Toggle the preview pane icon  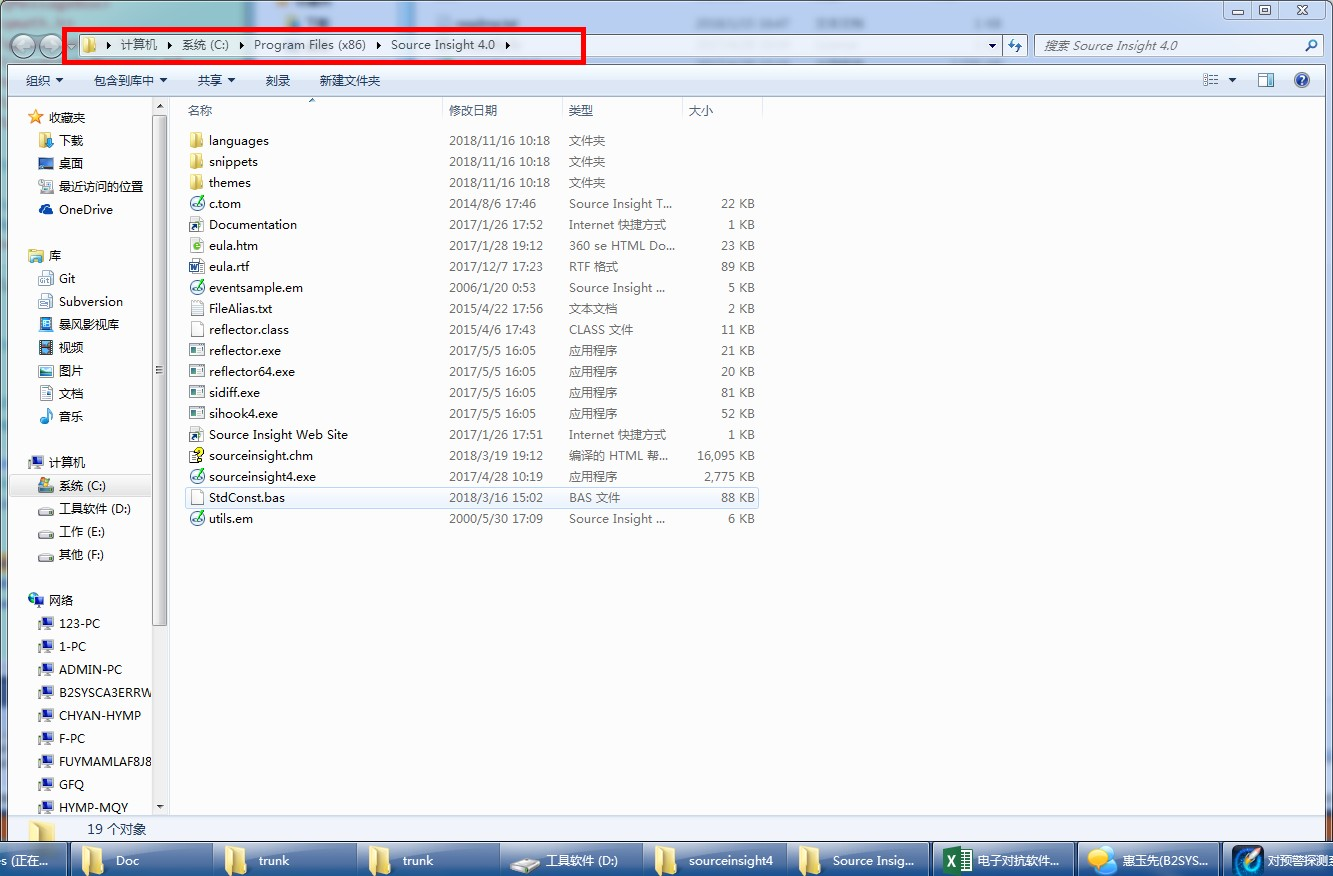[1266, 80]
